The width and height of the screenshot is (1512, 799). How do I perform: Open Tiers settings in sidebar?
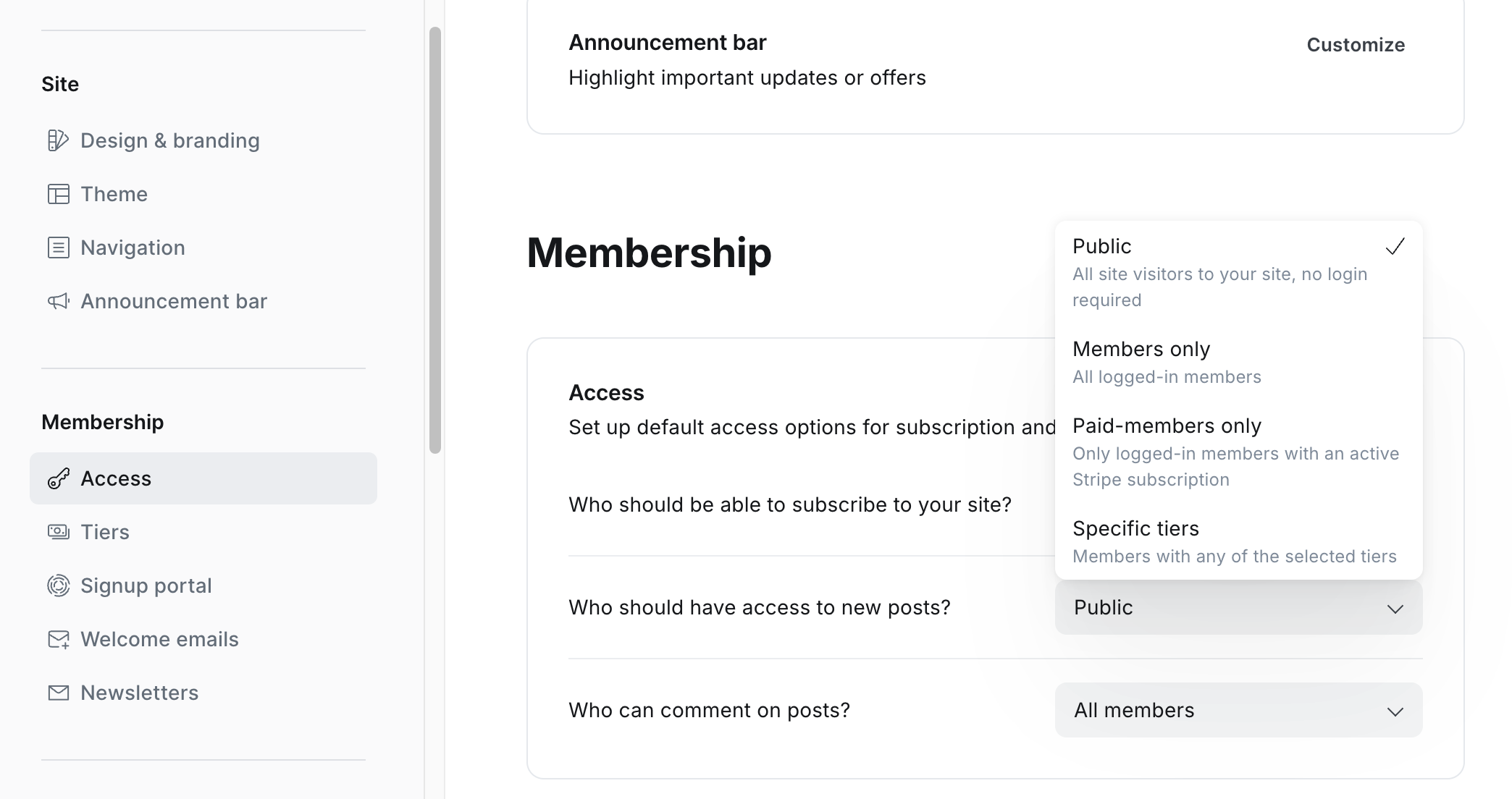105,532
